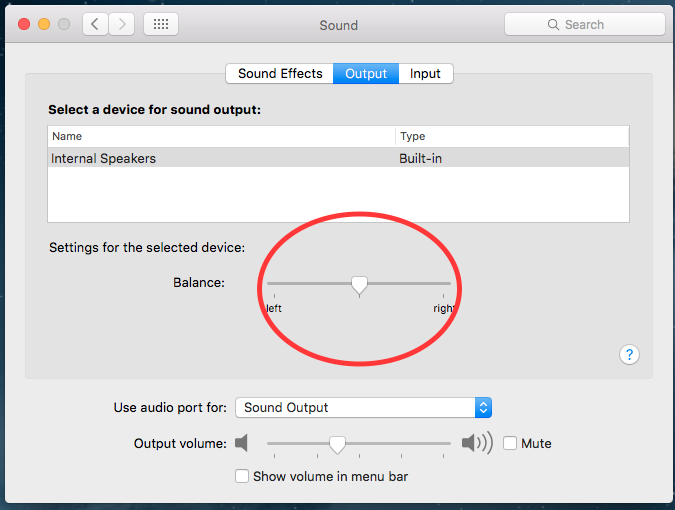Sort by the Type column header
The width and height of the screenshot is (675, 510).
pos(512,136)
